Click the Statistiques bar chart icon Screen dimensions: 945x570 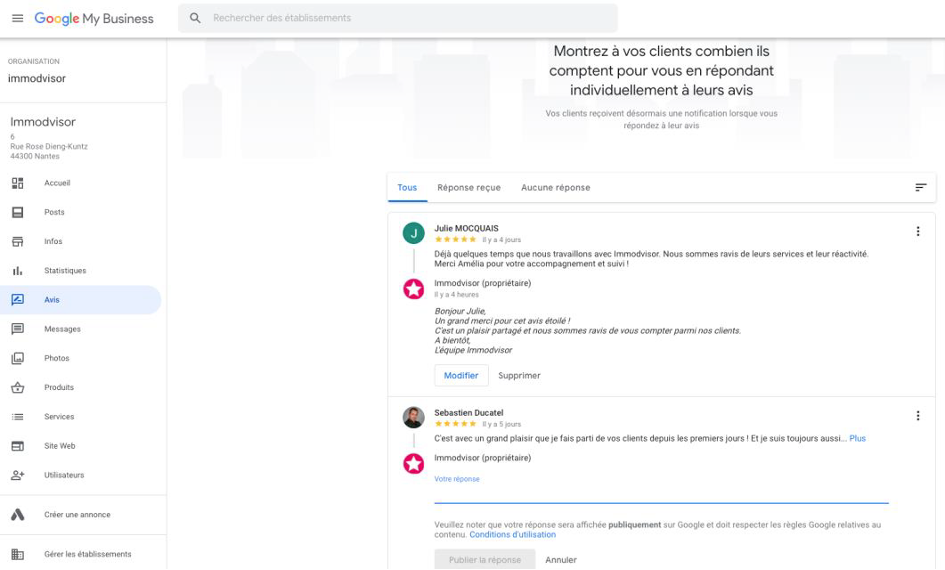(x=17, y=271)
